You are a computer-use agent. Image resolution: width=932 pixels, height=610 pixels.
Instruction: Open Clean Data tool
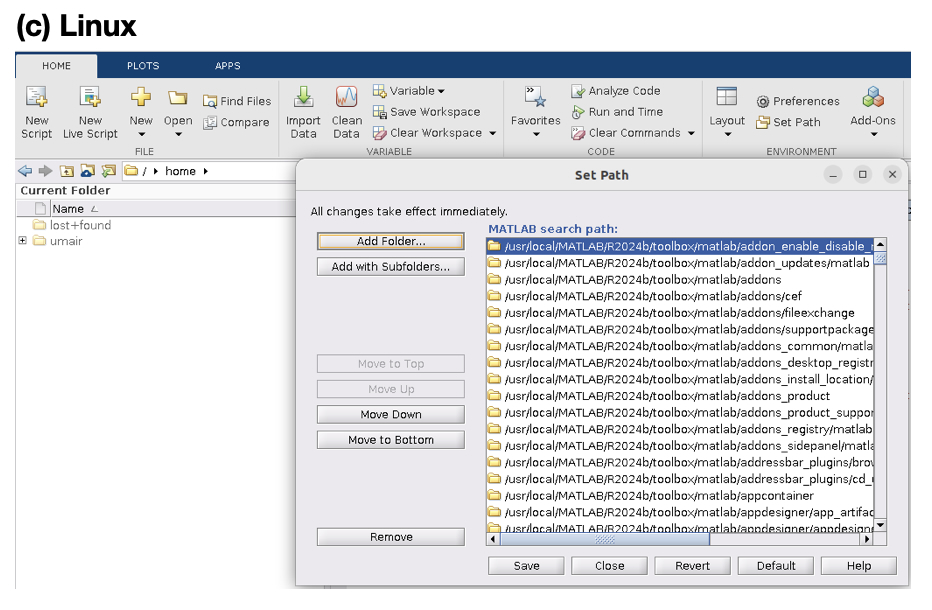coord(347,112)
